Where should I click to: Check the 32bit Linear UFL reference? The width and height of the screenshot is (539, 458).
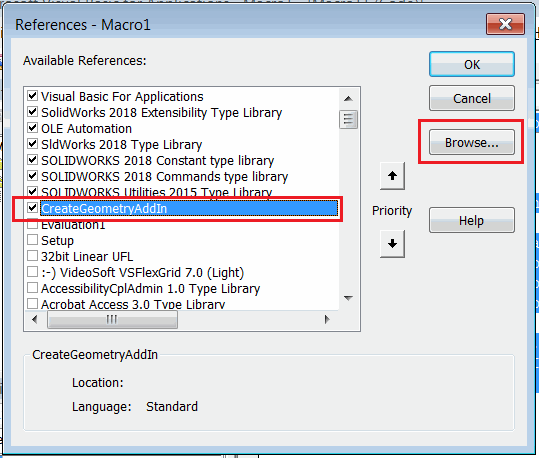(x=32, y=256)
